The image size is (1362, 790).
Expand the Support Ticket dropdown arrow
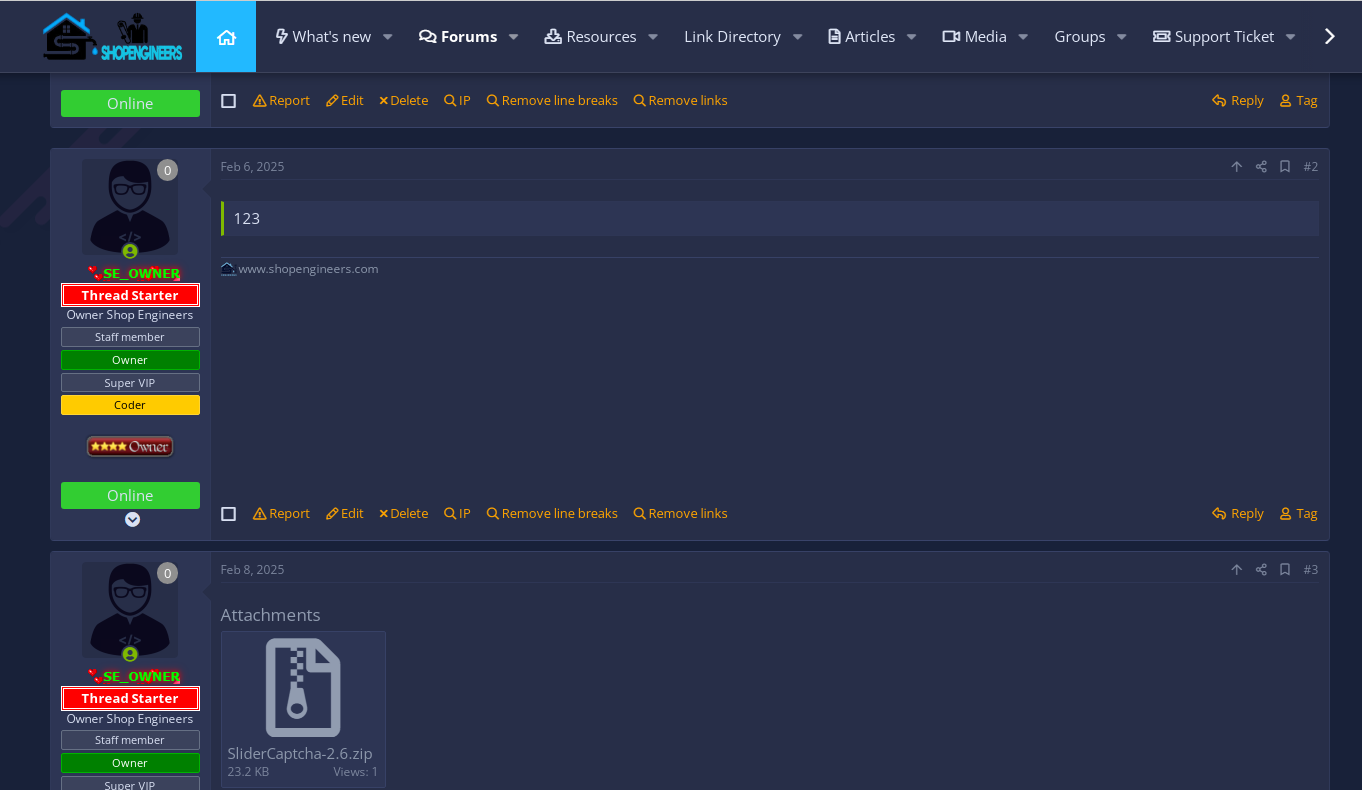[x=1291, y=37]
